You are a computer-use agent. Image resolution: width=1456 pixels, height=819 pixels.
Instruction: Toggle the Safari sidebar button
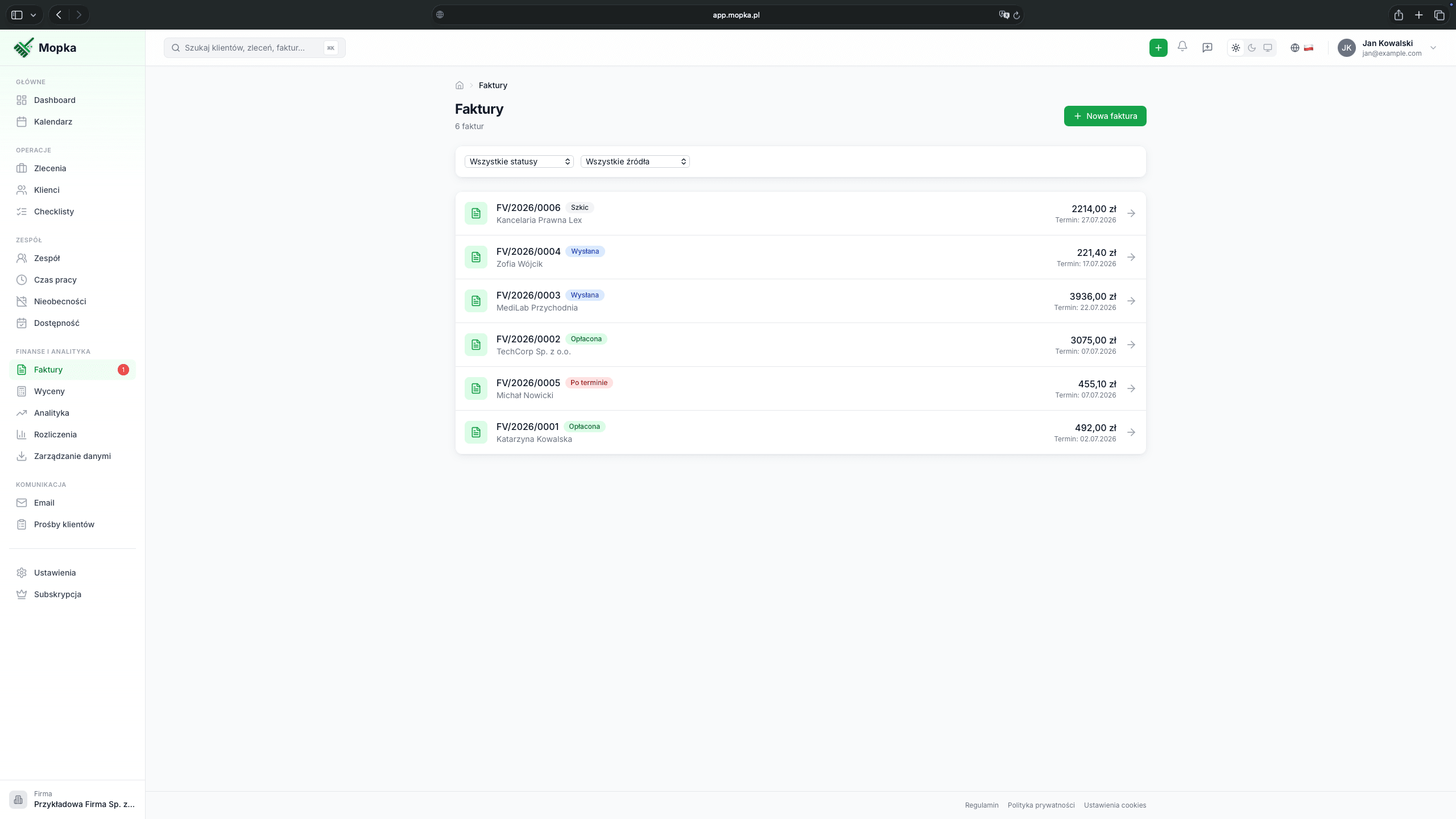coord(17,15)
